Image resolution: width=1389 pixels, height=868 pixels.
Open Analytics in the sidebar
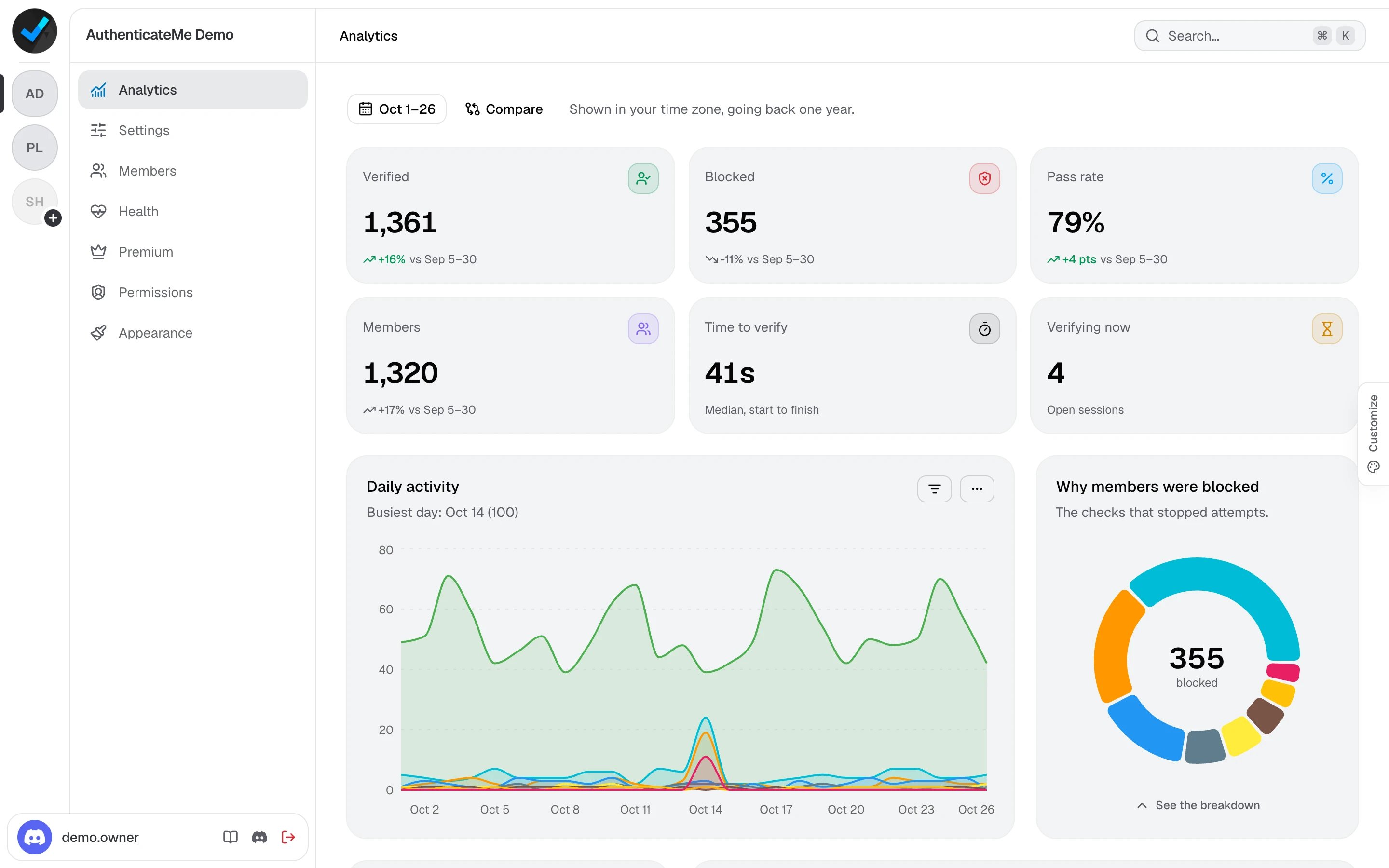[193, 90]
